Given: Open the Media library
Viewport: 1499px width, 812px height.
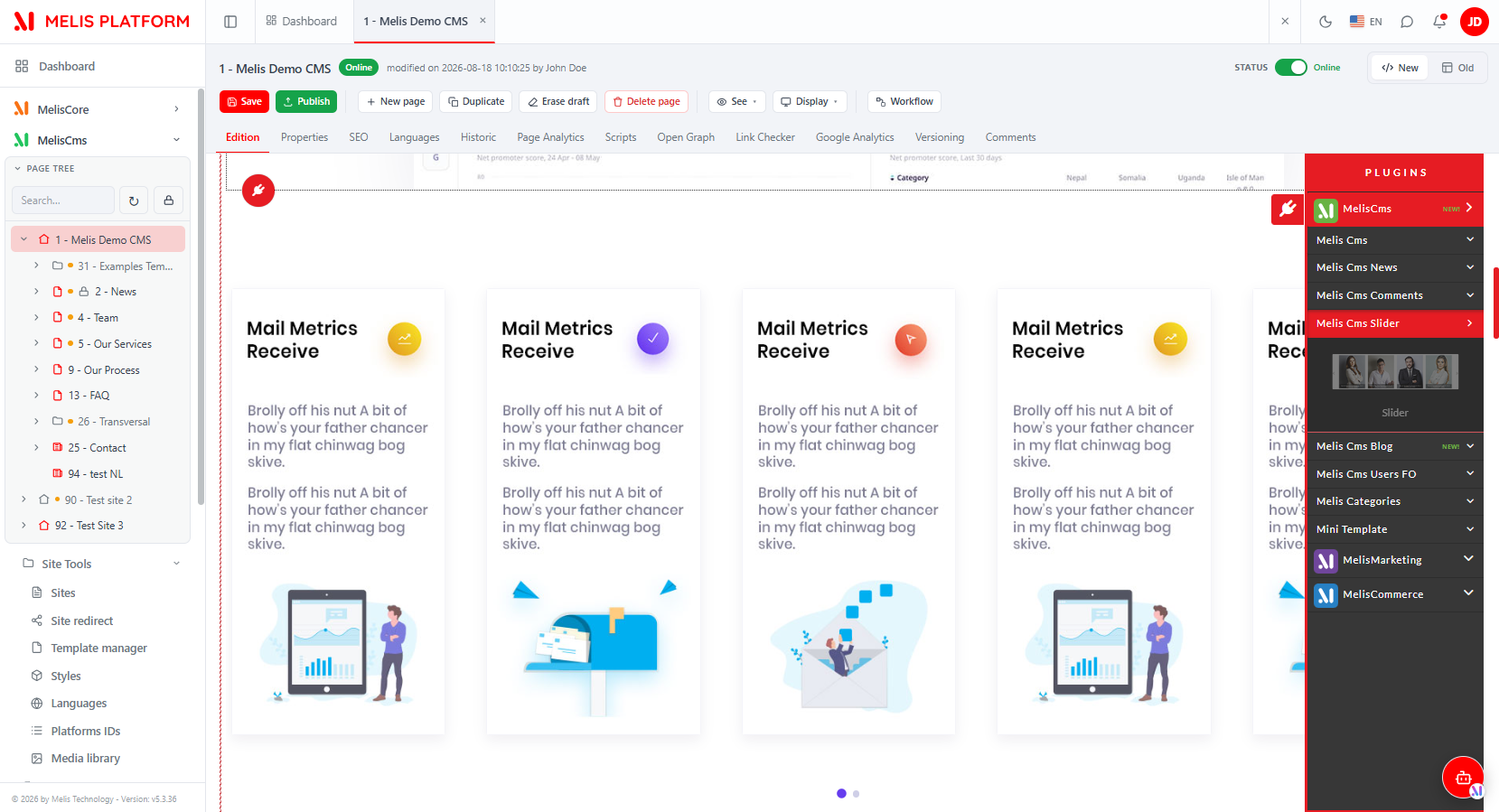Looking at the screenshot, I should tap(86, 758).
